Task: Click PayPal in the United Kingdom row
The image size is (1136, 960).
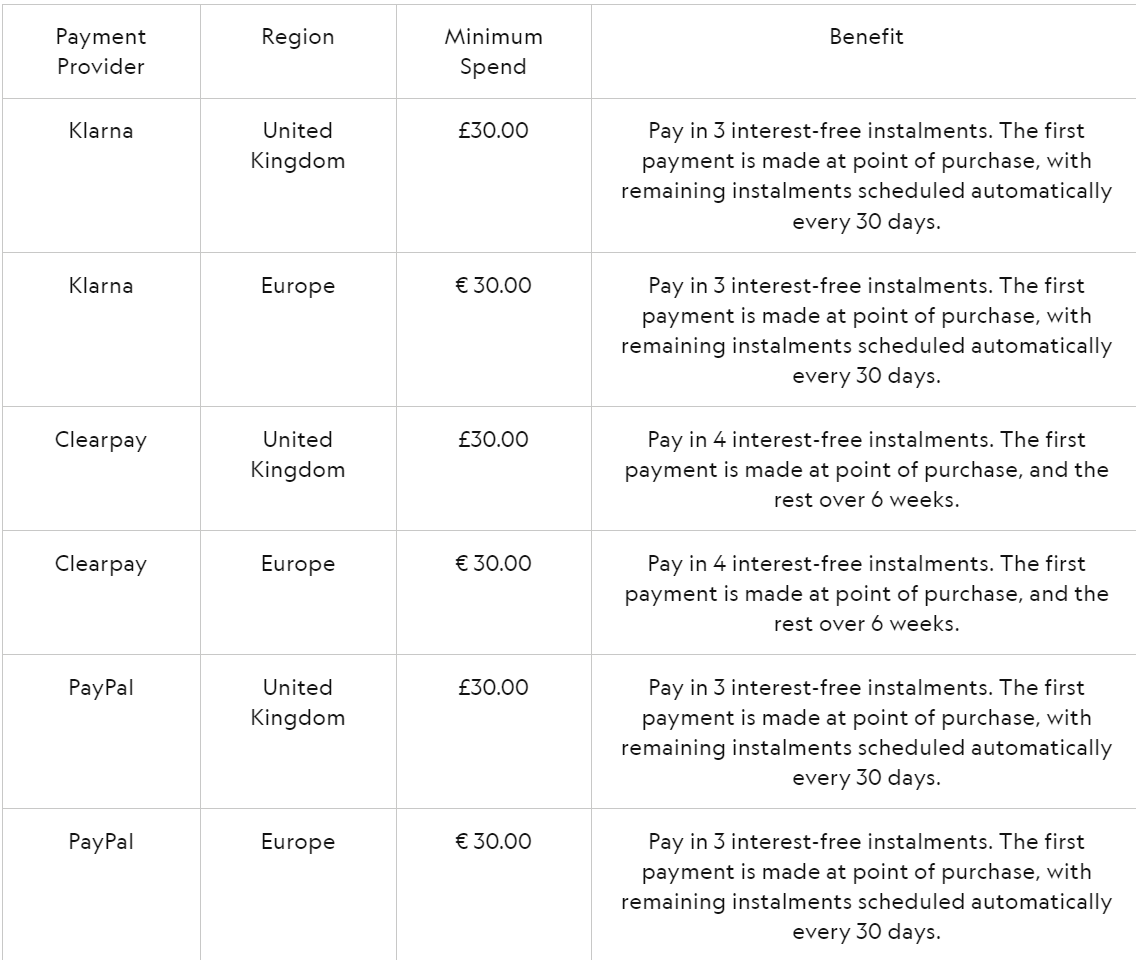Action: click(100, 688)
